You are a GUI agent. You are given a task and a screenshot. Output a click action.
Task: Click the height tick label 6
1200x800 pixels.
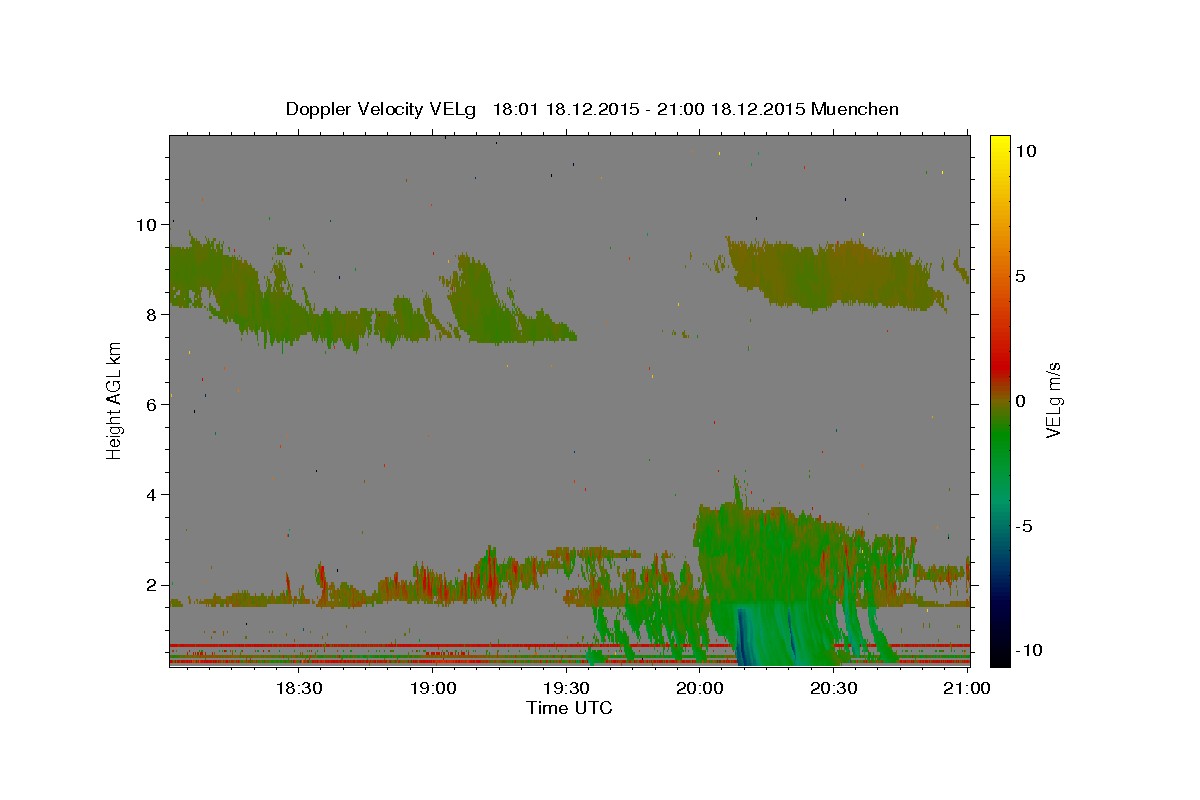point(153,404)
